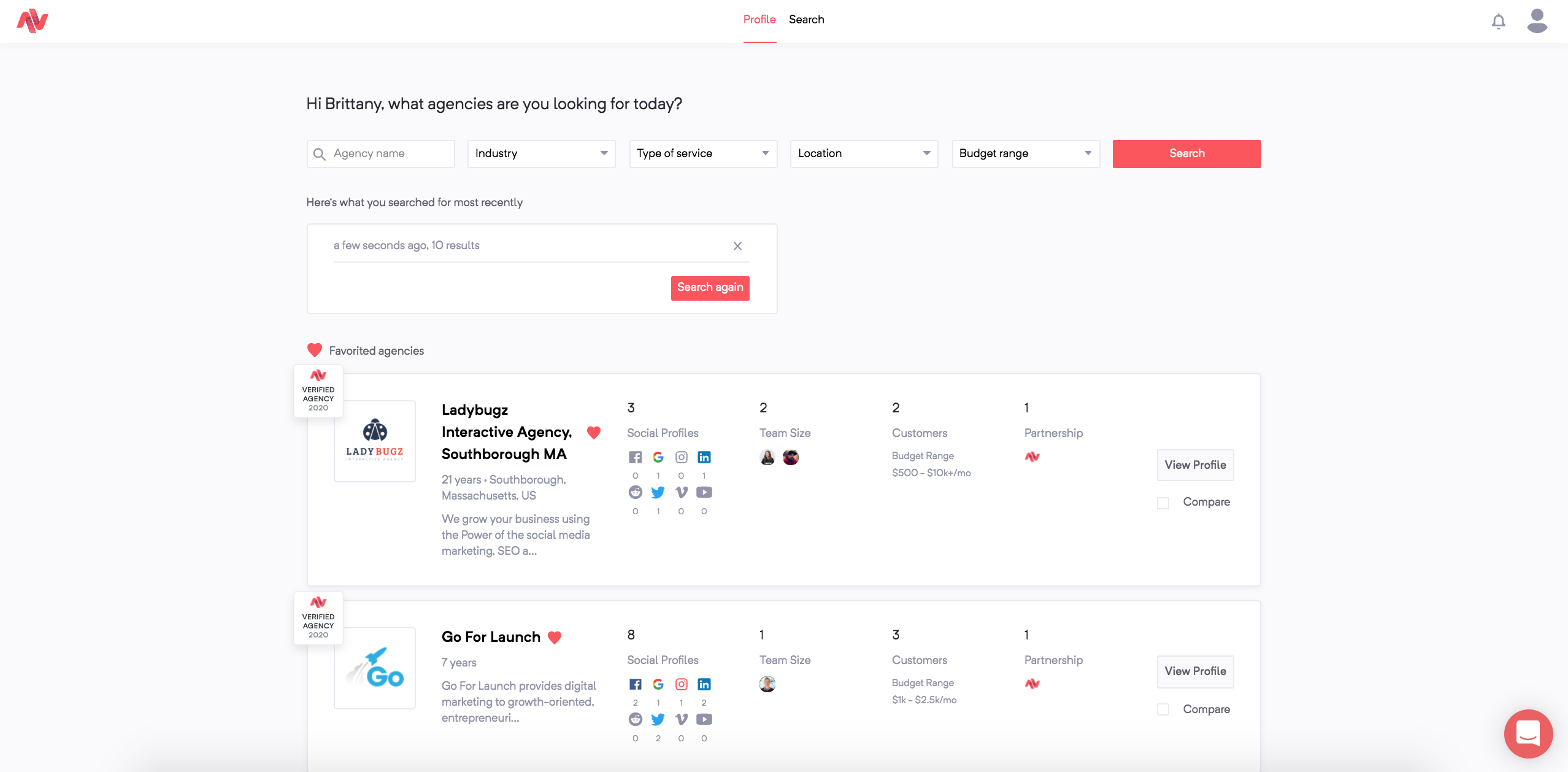
Task: Unfavorite Ladybugz with its heart icon
Action: [x=593, y=433]
